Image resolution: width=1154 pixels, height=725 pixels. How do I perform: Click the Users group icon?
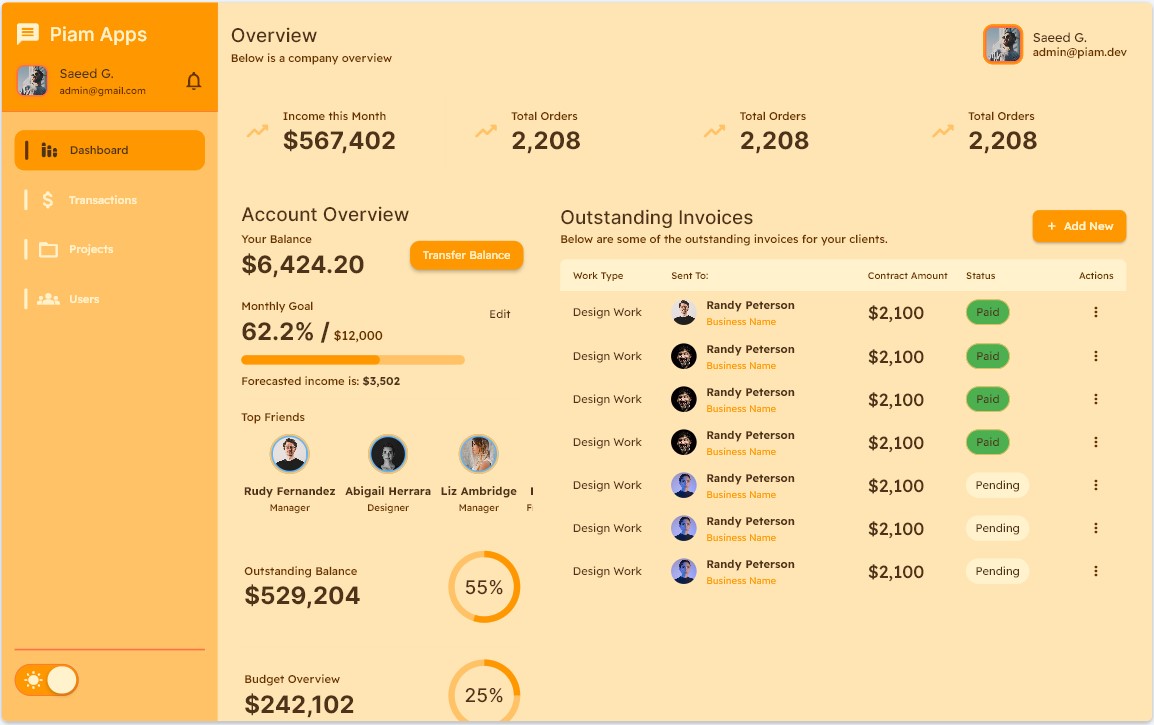coord(48,299)
